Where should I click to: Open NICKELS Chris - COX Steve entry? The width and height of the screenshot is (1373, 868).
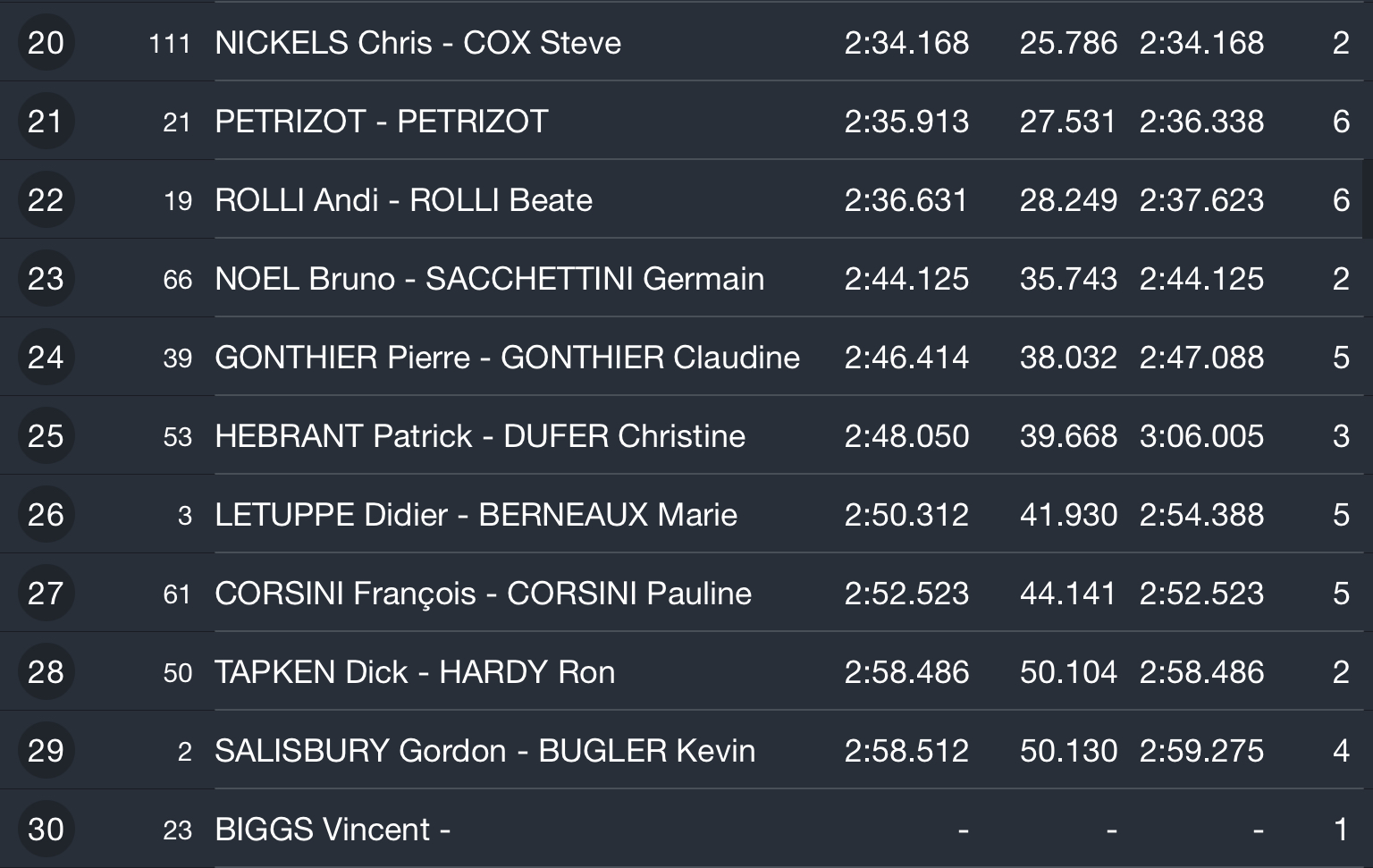click(x=686, y=42)
